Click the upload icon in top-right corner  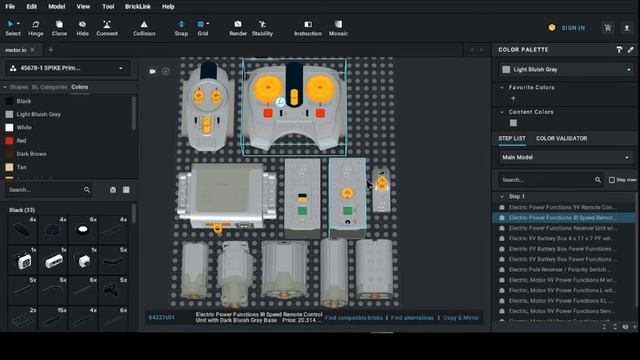pos(627,28)
